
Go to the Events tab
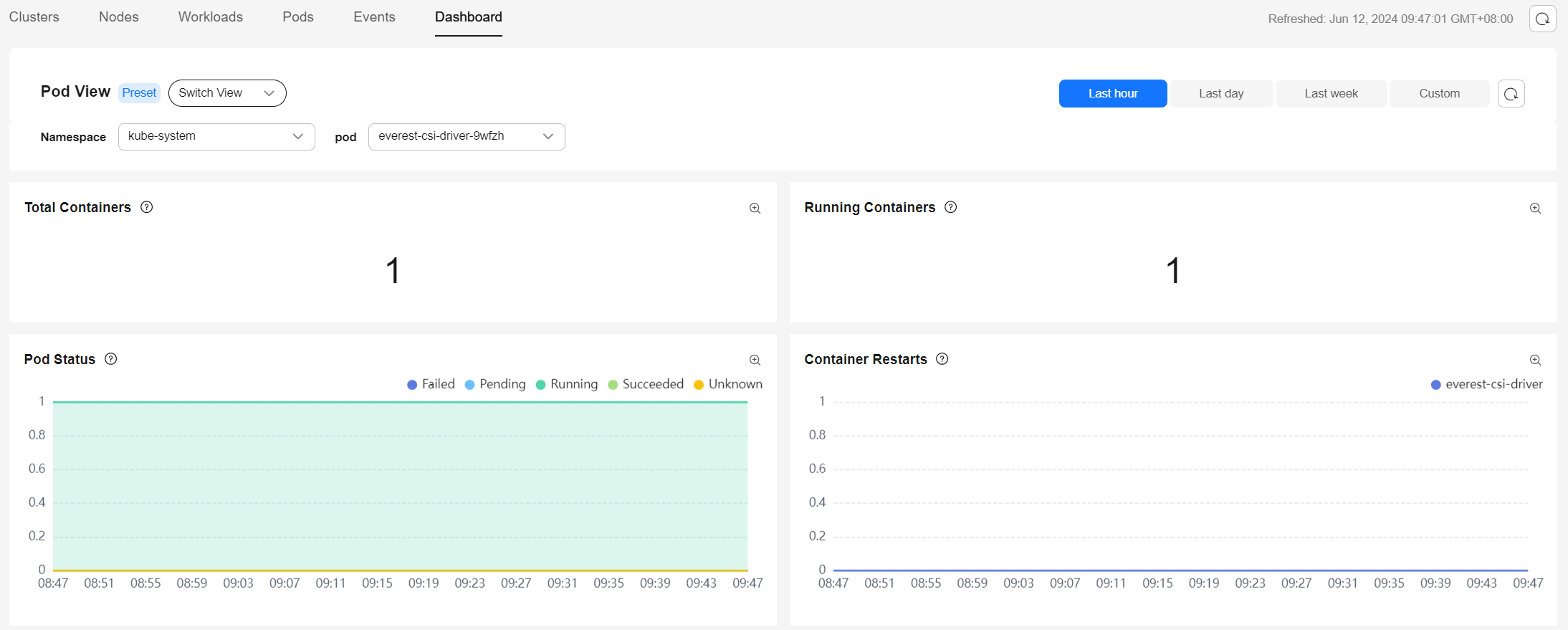[374, 17]
